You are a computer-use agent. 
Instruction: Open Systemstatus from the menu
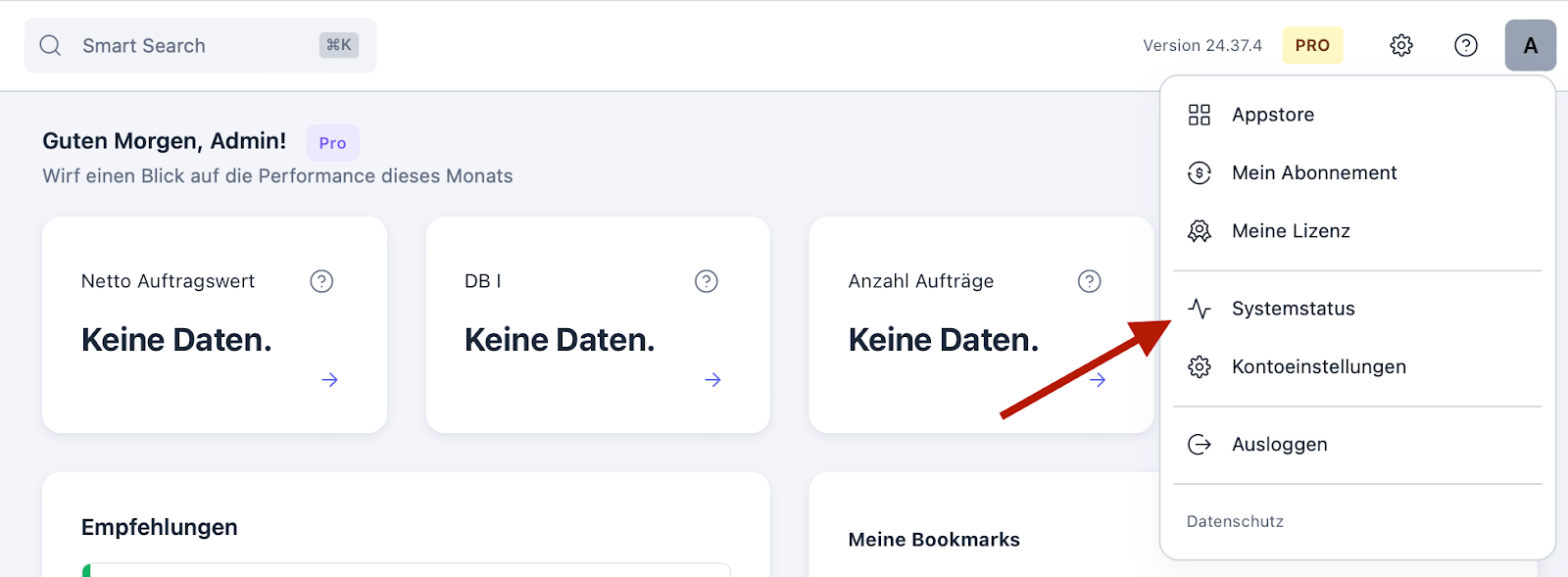[1357, 309]
